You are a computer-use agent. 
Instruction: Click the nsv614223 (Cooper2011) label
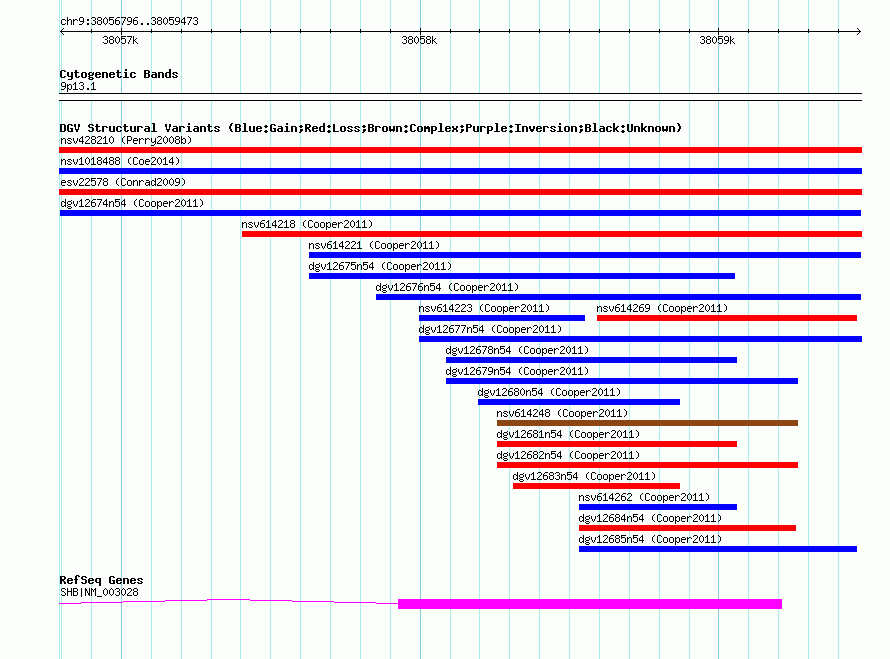[484, 308]
